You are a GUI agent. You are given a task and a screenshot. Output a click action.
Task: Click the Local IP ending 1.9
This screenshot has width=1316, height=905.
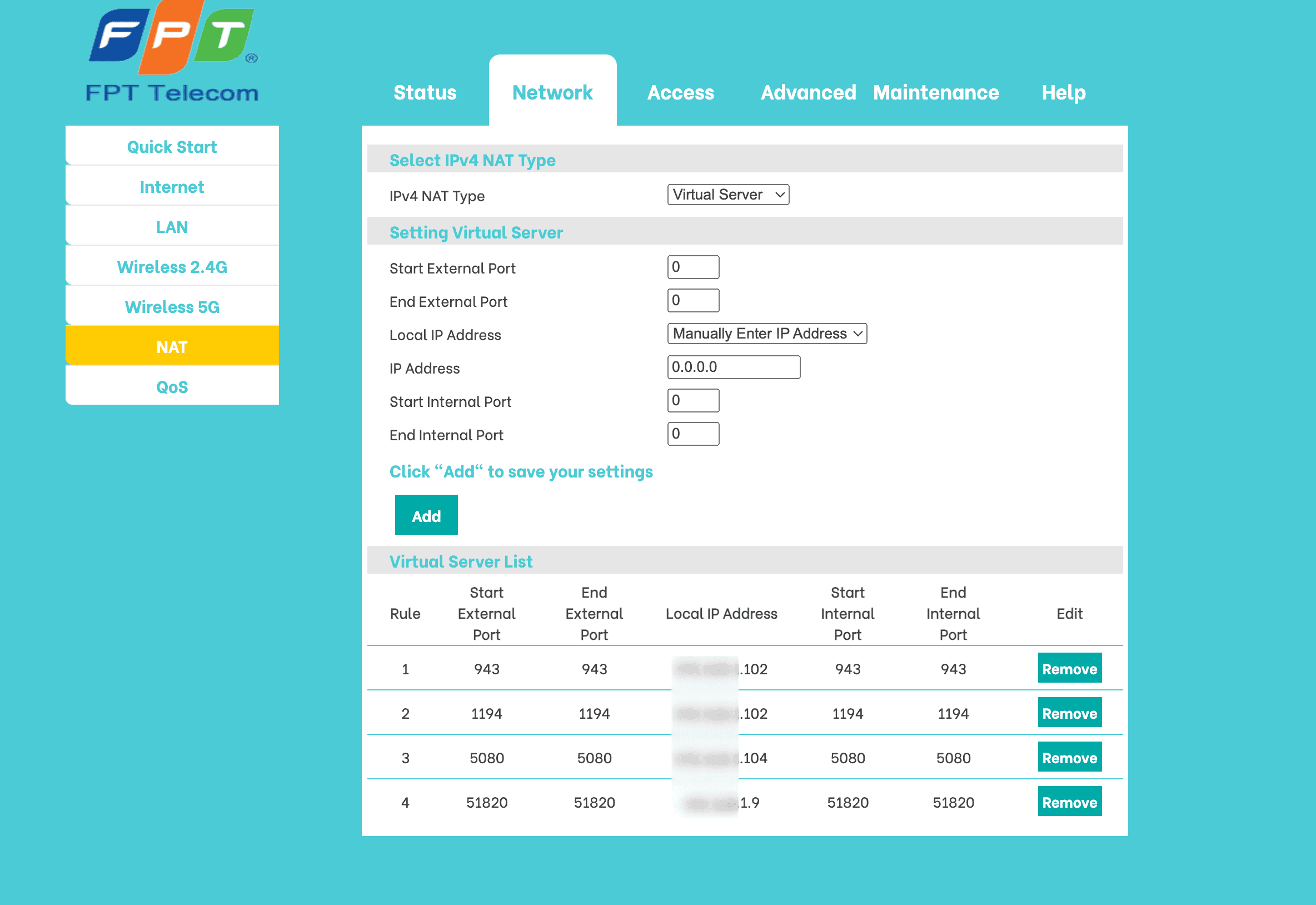click(x=721, y=802)
